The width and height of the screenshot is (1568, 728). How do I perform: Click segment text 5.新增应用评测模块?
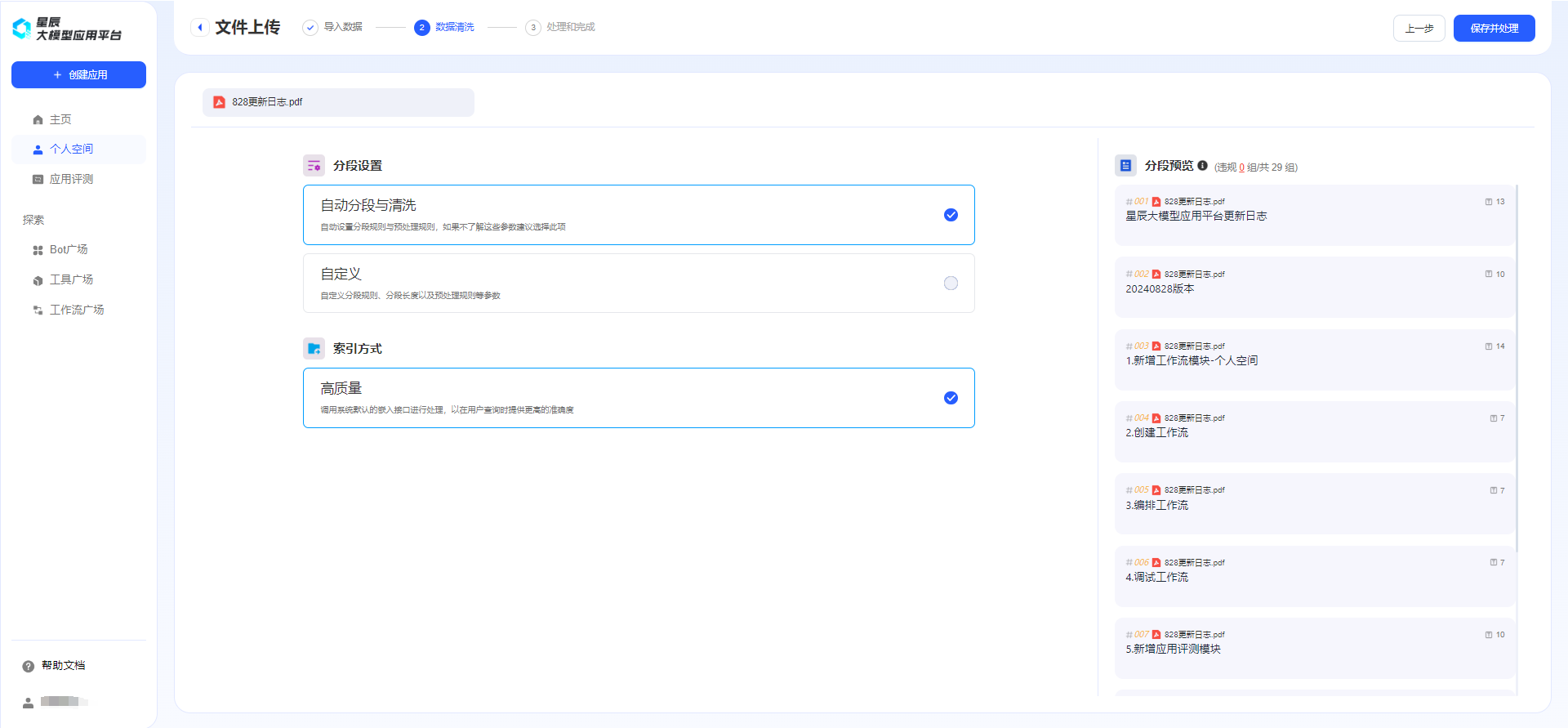pos(1173,650)
